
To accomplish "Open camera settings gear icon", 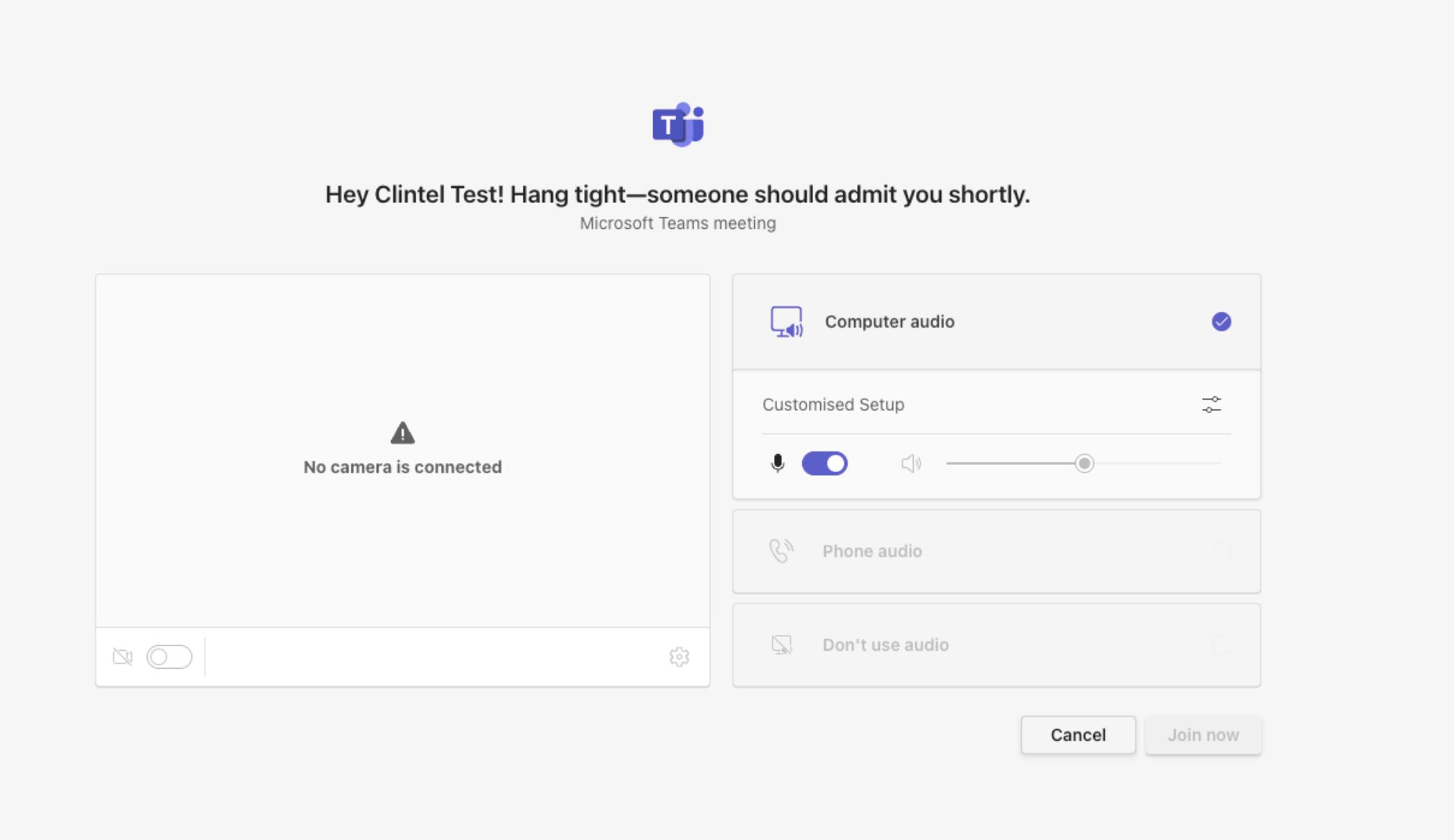I will [678, 656].
